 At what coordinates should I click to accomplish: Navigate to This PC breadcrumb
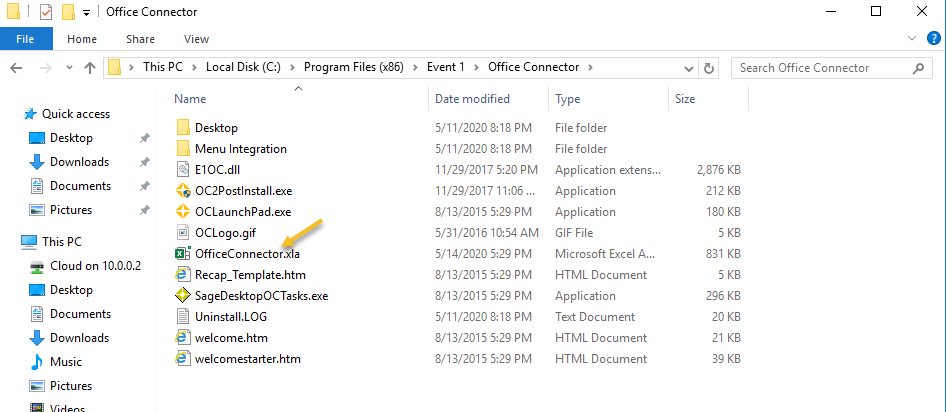tap(163, 67)
